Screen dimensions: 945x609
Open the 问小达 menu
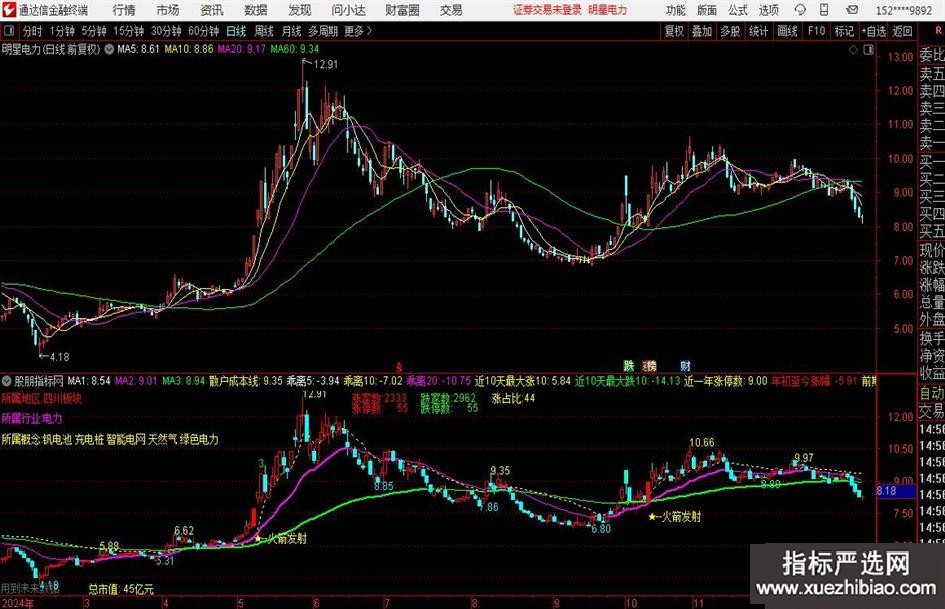pos(348,10)
